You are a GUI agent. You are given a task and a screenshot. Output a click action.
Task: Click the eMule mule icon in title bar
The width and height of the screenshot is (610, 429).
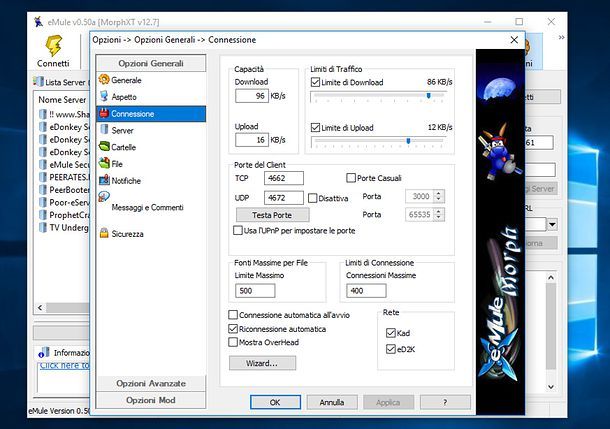[38, 22]
